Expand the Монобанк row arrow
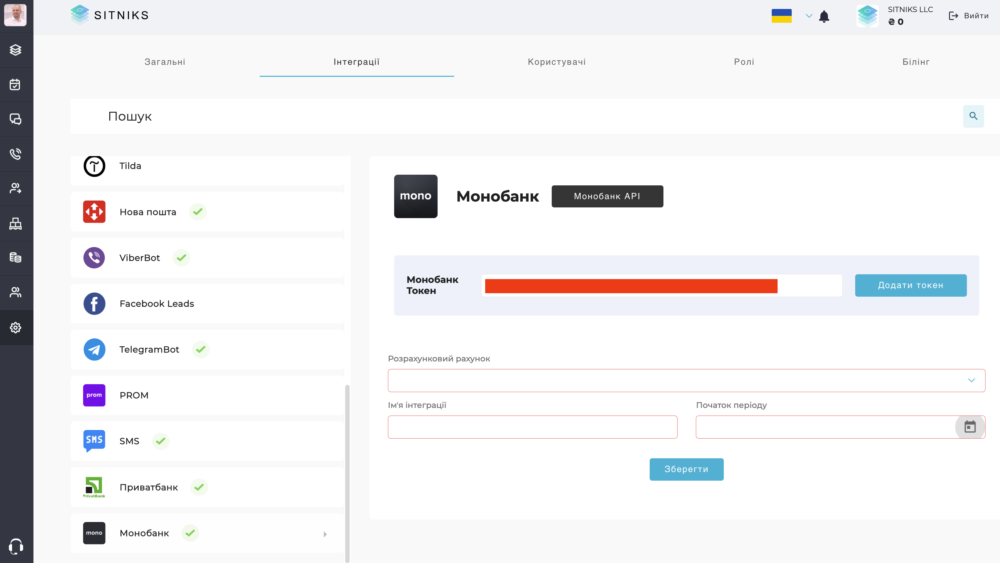Image resolution: width=1000 pixels, height=563 pixels. tap(325, 534)
